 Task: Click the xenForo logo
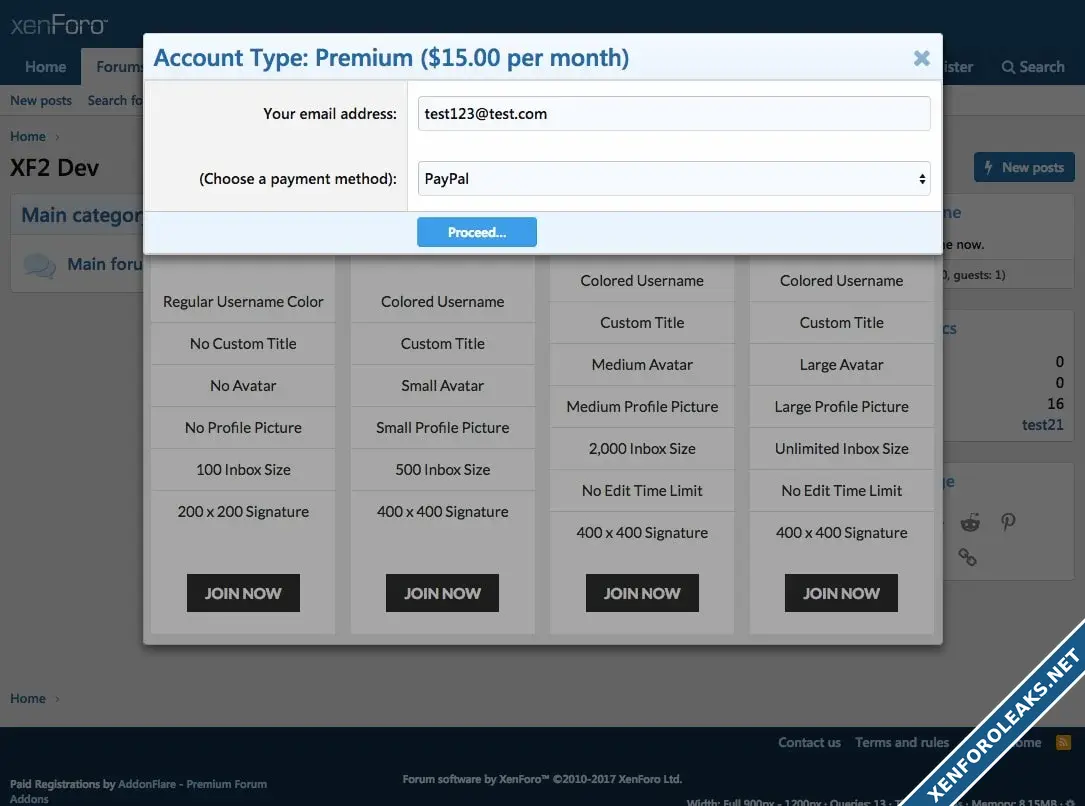coord(59,25)
